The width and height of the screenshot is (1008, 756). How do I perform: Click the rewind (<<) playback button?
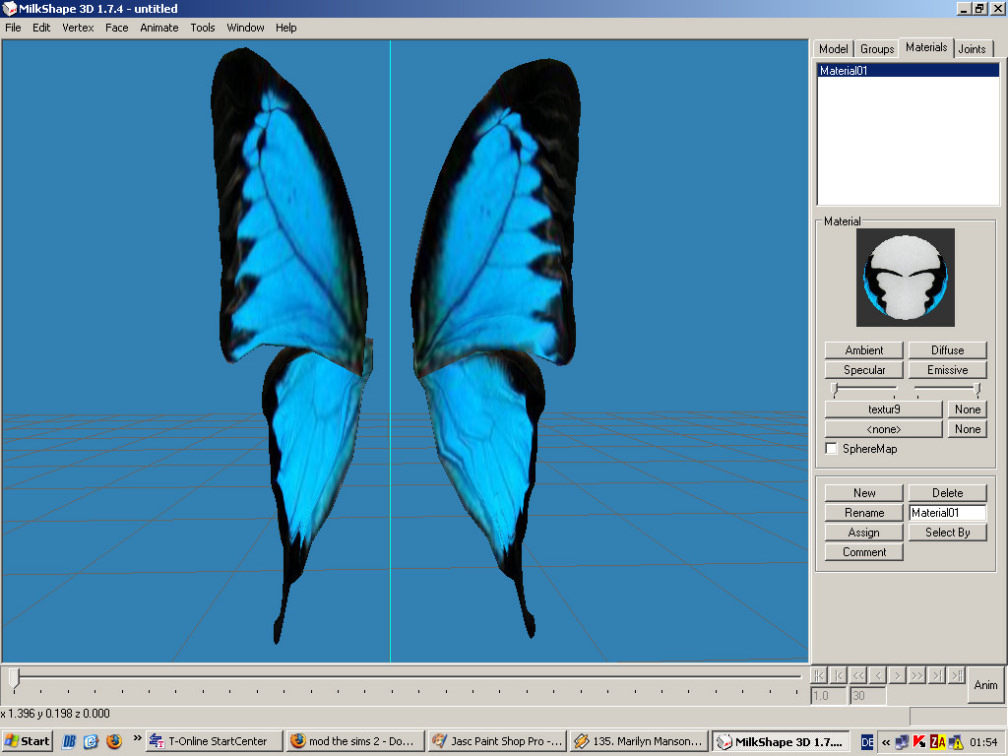point(858,675)
